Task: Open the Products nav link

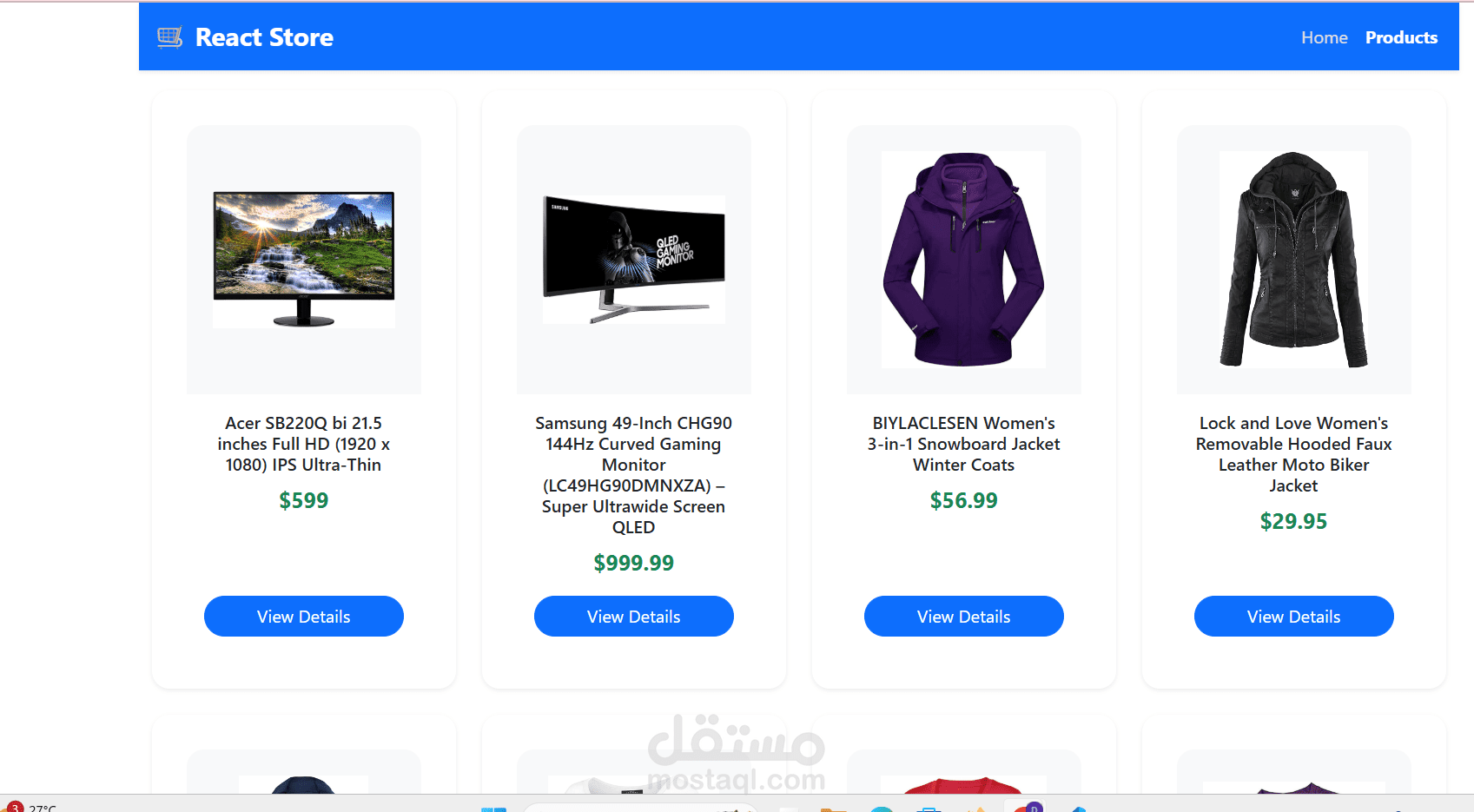Action: (1401, 37)
